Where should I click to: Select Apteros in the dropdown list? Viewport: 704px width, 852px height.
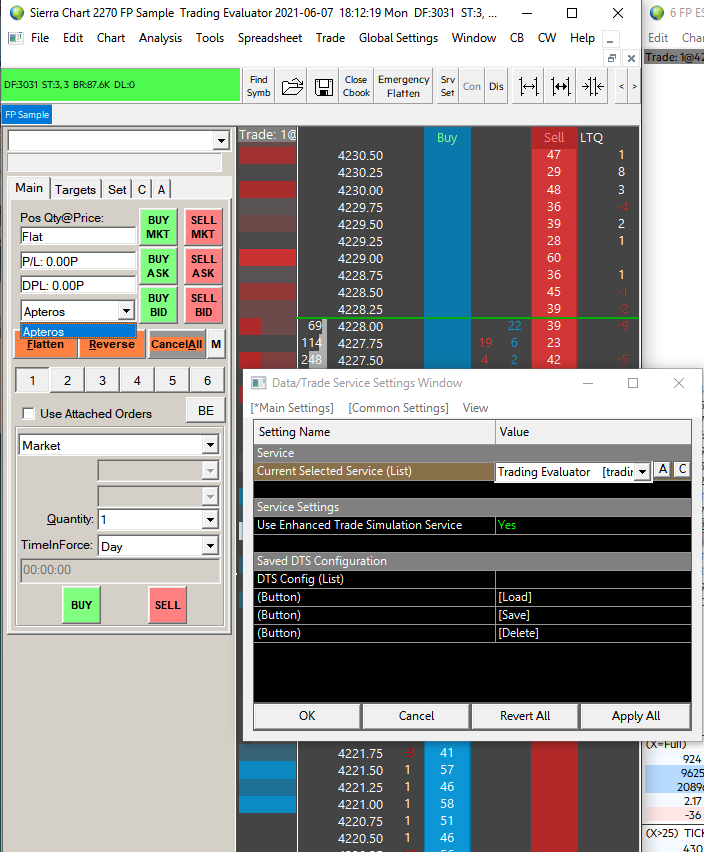(x=78, y=331)
